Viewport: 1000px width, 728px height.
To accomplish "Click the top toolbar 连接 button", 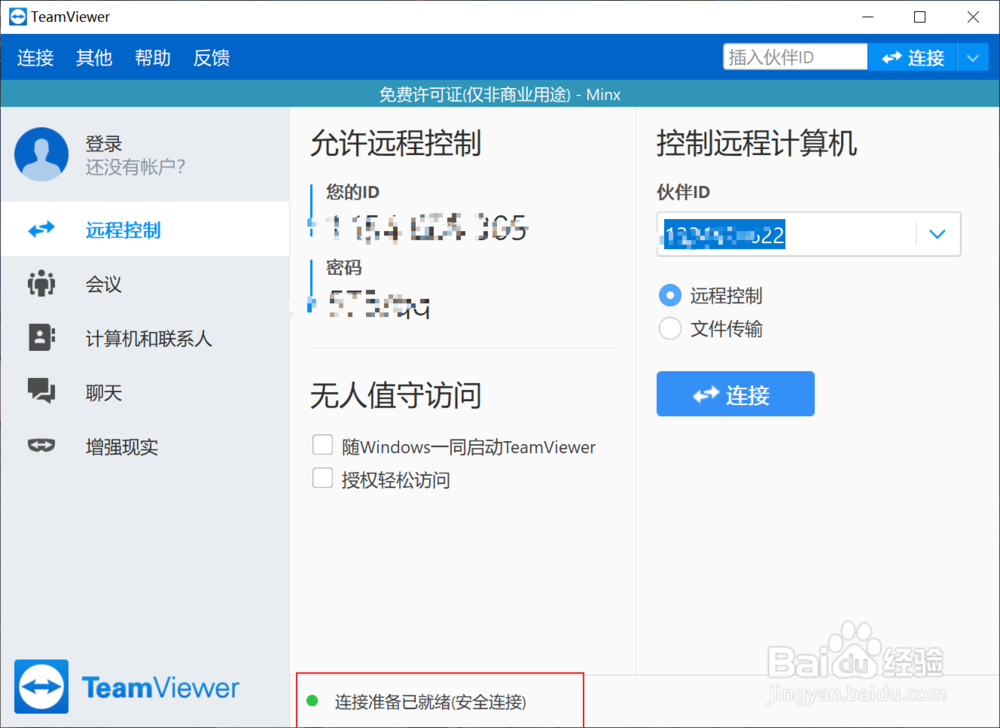I will 913,58.
